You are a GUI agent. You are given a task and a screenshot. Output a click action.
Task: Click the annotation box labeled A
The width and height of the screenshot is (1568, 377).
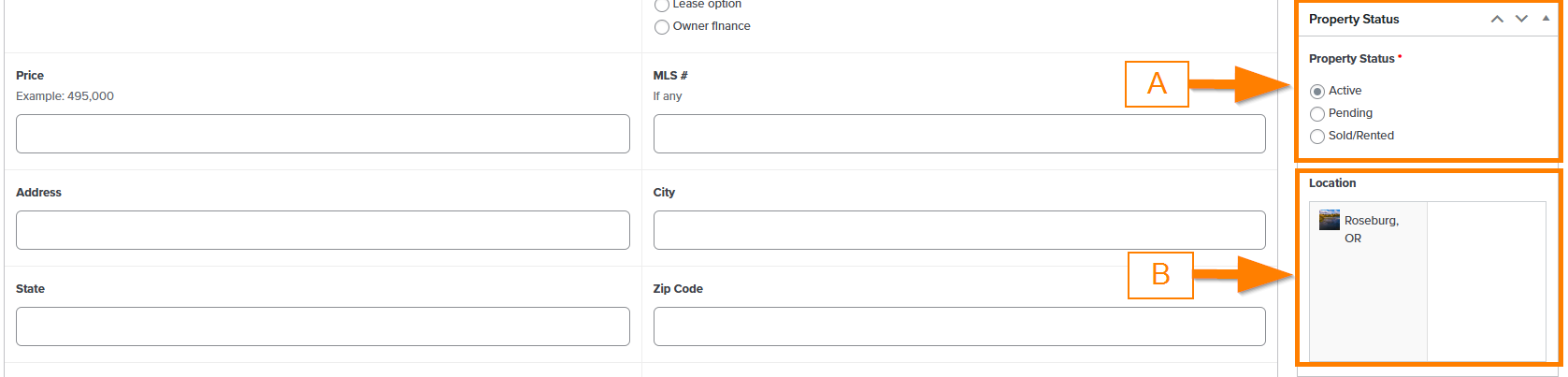point(1157,84)
